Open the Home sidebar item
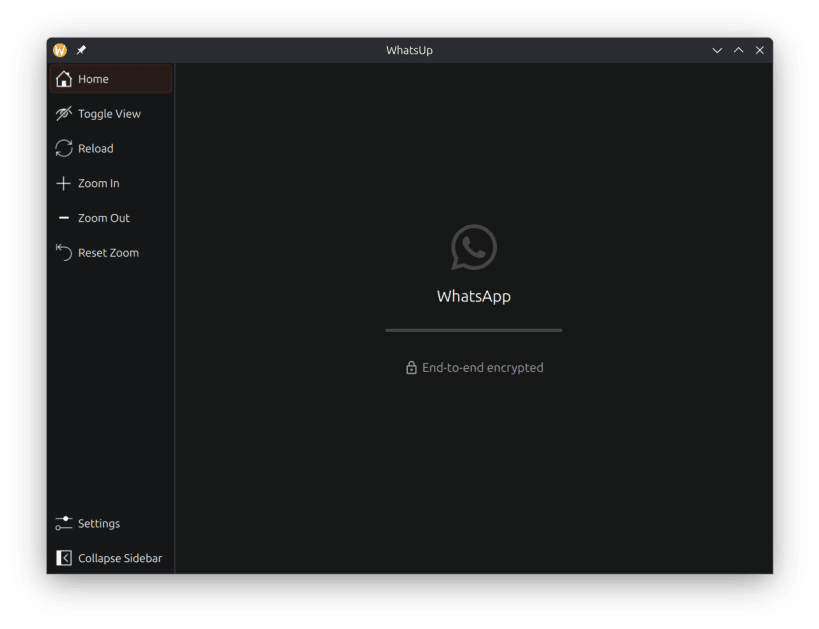 click(x=111, y=79)
